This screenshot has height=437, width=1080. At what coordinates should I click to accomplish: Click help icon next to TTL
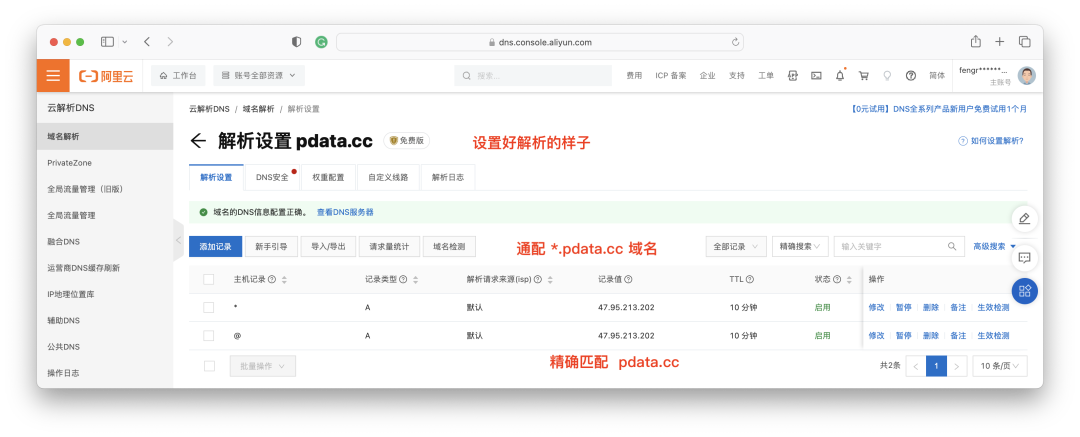750,280
